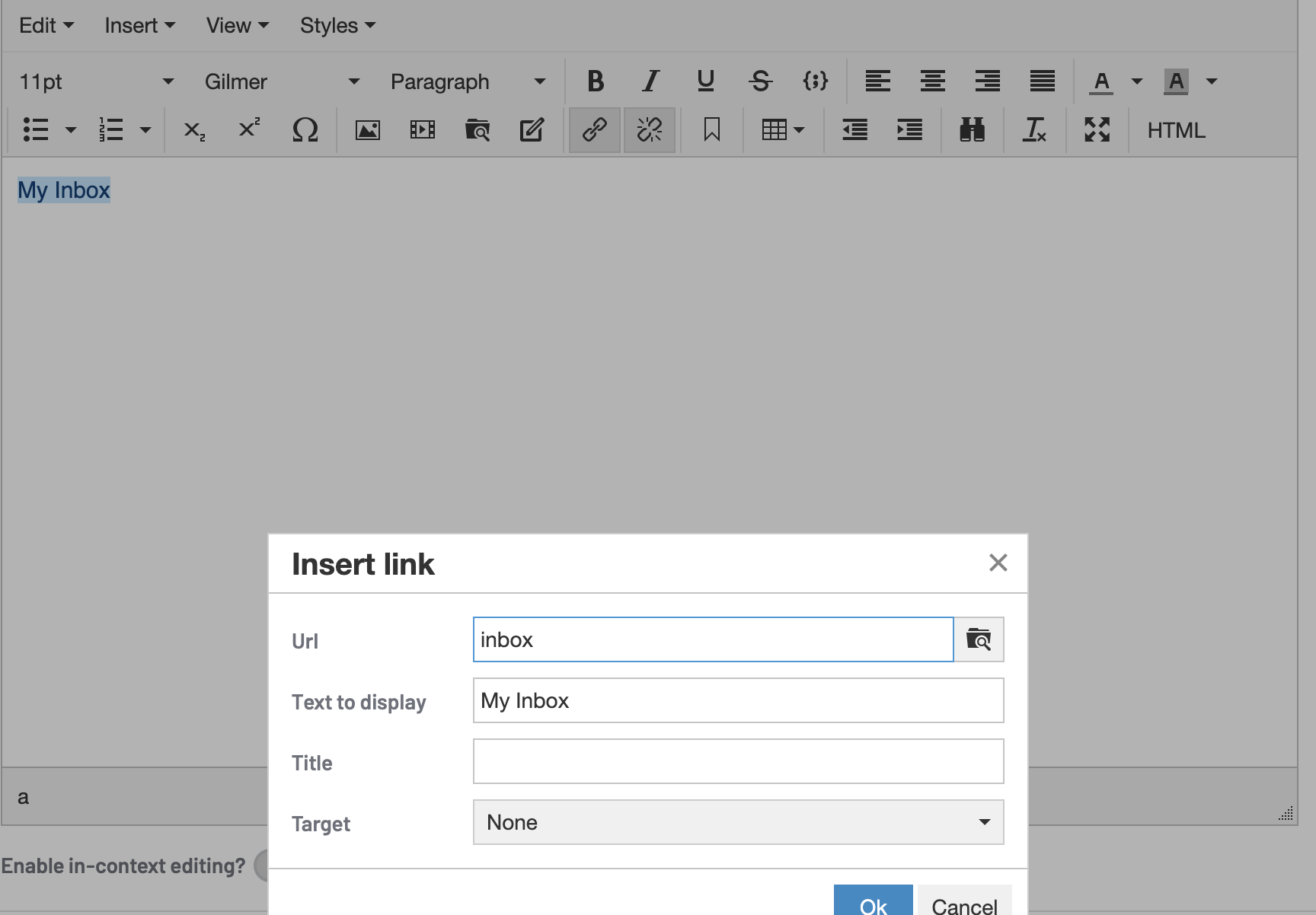Viewport: 1316px width, 915px height.
Task: Open the Insert menu
Action: tap(139, 26)
